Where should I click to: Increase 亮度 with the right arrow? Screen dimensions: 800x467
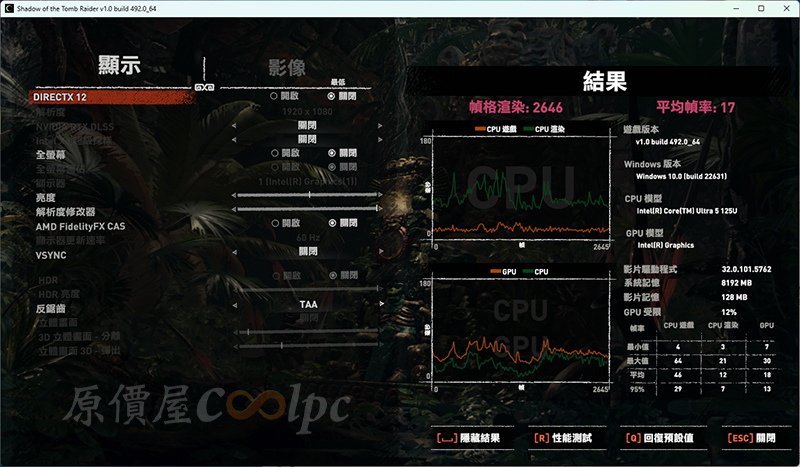[380, 195]
